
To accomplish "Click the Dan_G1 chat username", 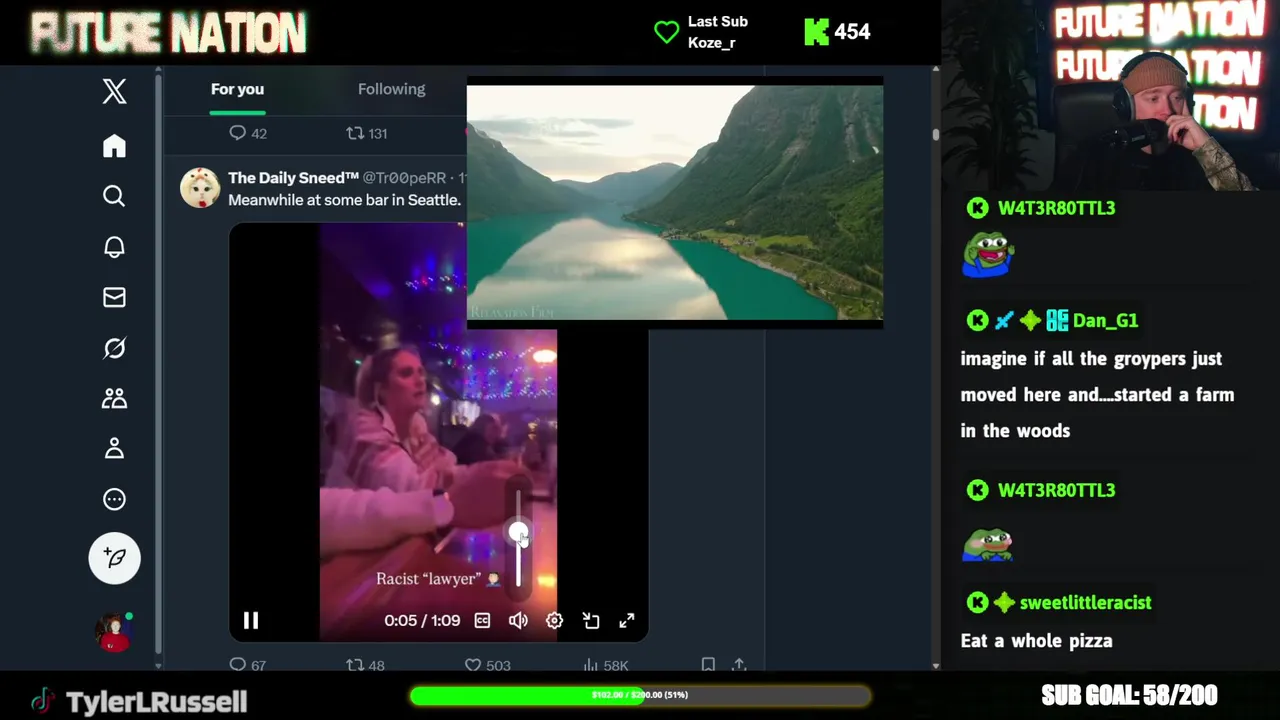I will [x=1105, y=320].
